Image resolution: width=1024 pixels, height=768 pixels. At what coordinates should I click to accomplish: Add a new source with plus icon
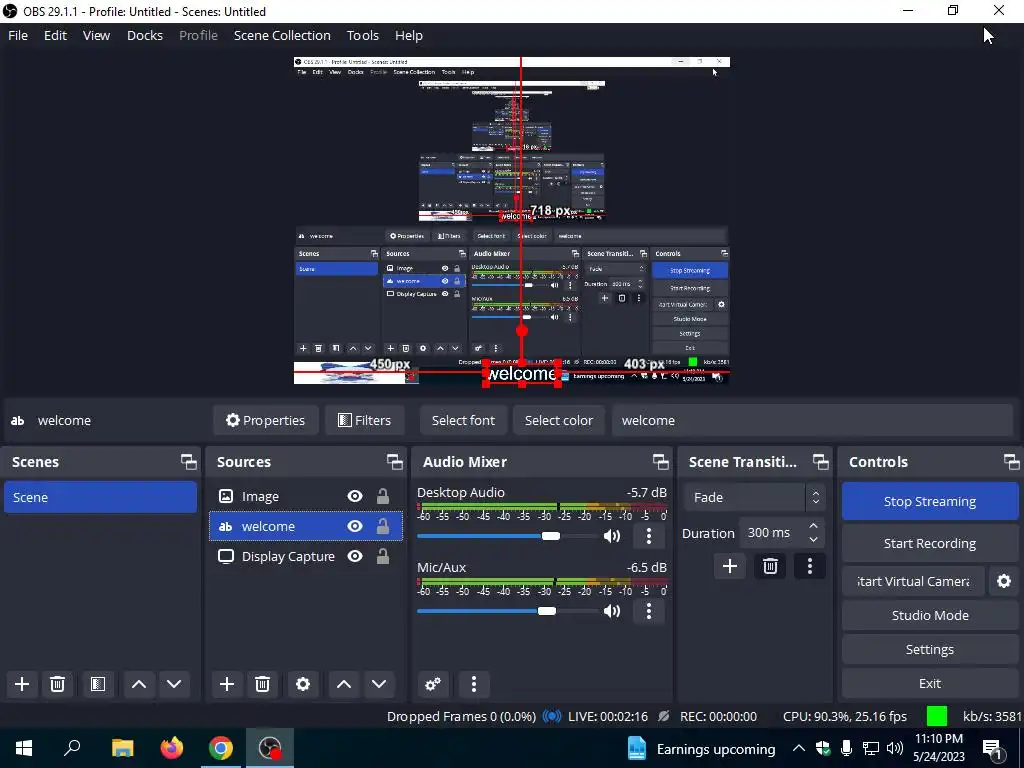tap(227, 684)
